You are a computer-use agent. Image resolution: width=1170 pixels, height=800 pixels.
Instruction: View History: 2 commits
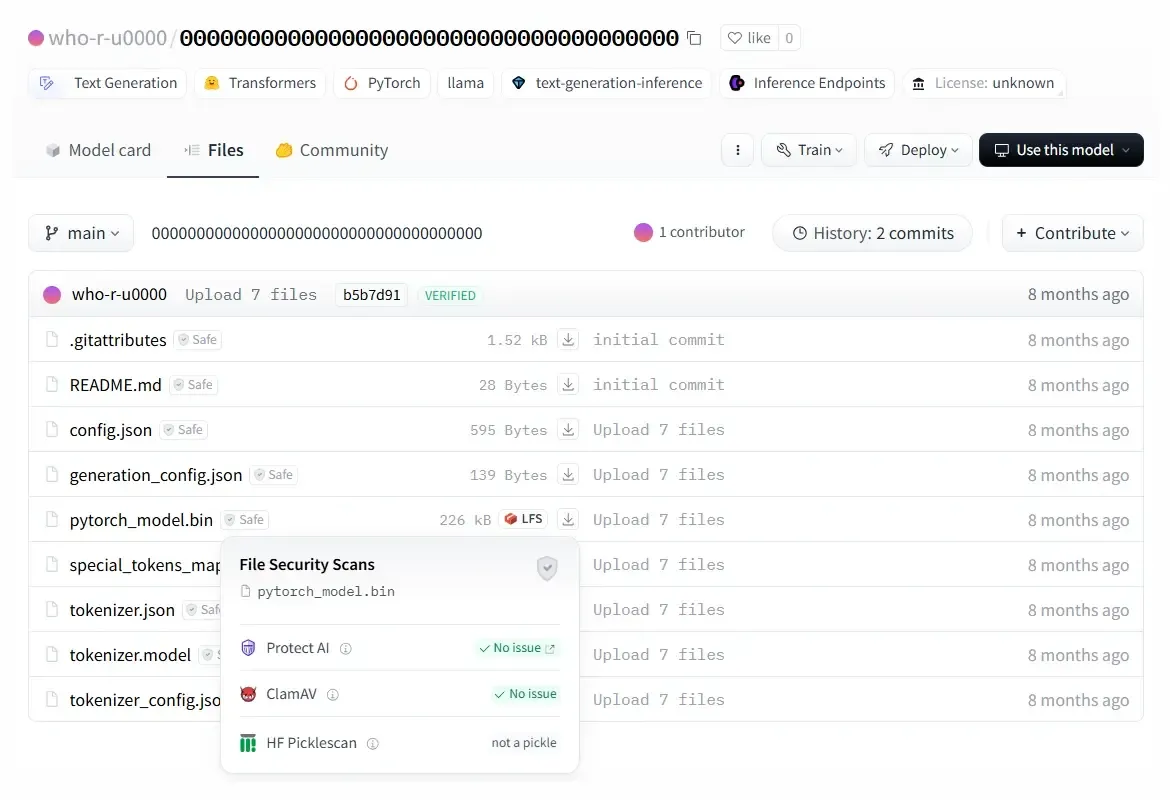point(872,233)
